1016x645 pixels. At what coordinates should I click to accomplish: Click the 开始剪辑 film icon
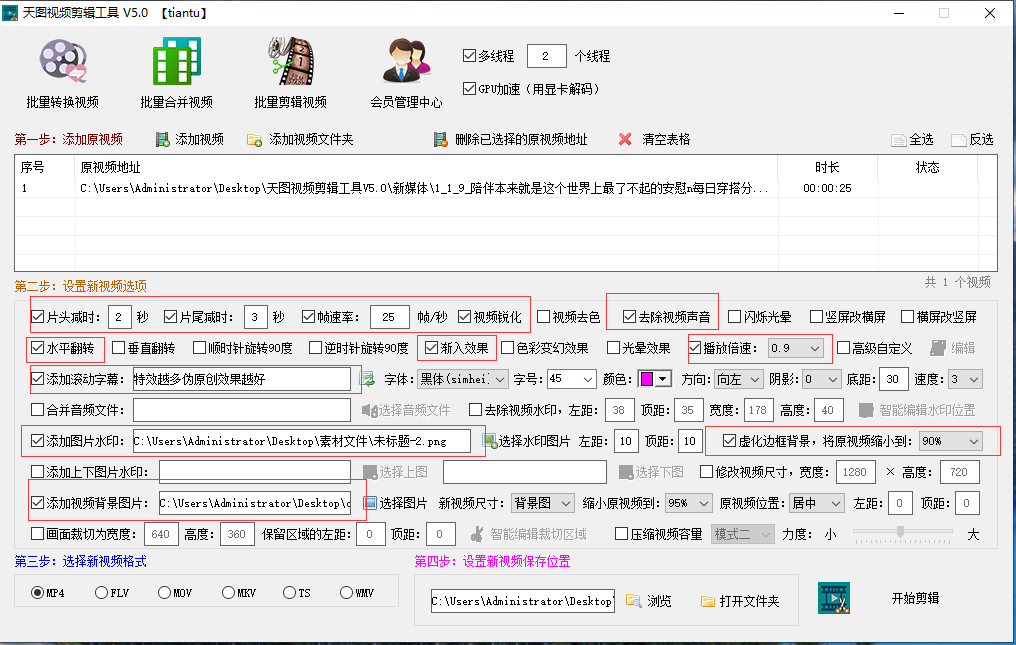click(834, 598)
